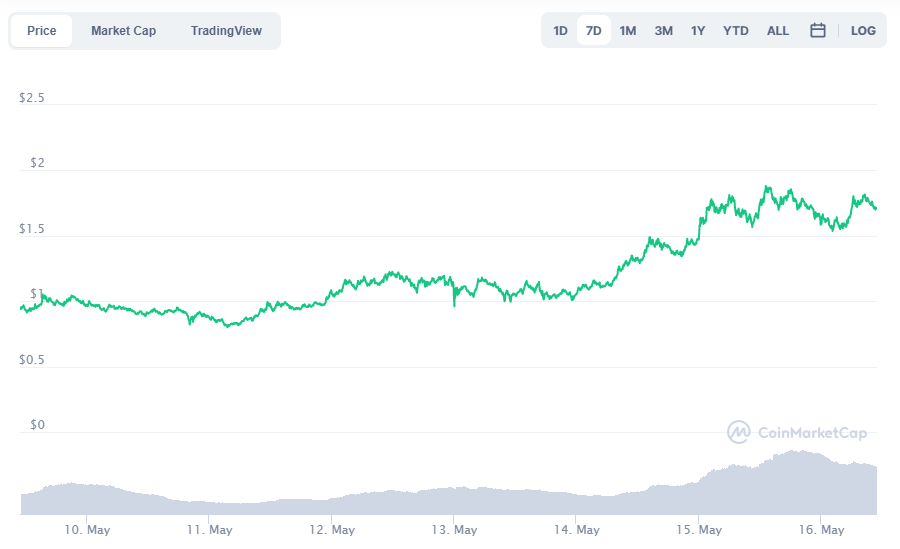Click the 16. May date label
The image size is (900, 549).
pyautogui.click(x=819, y=529)
